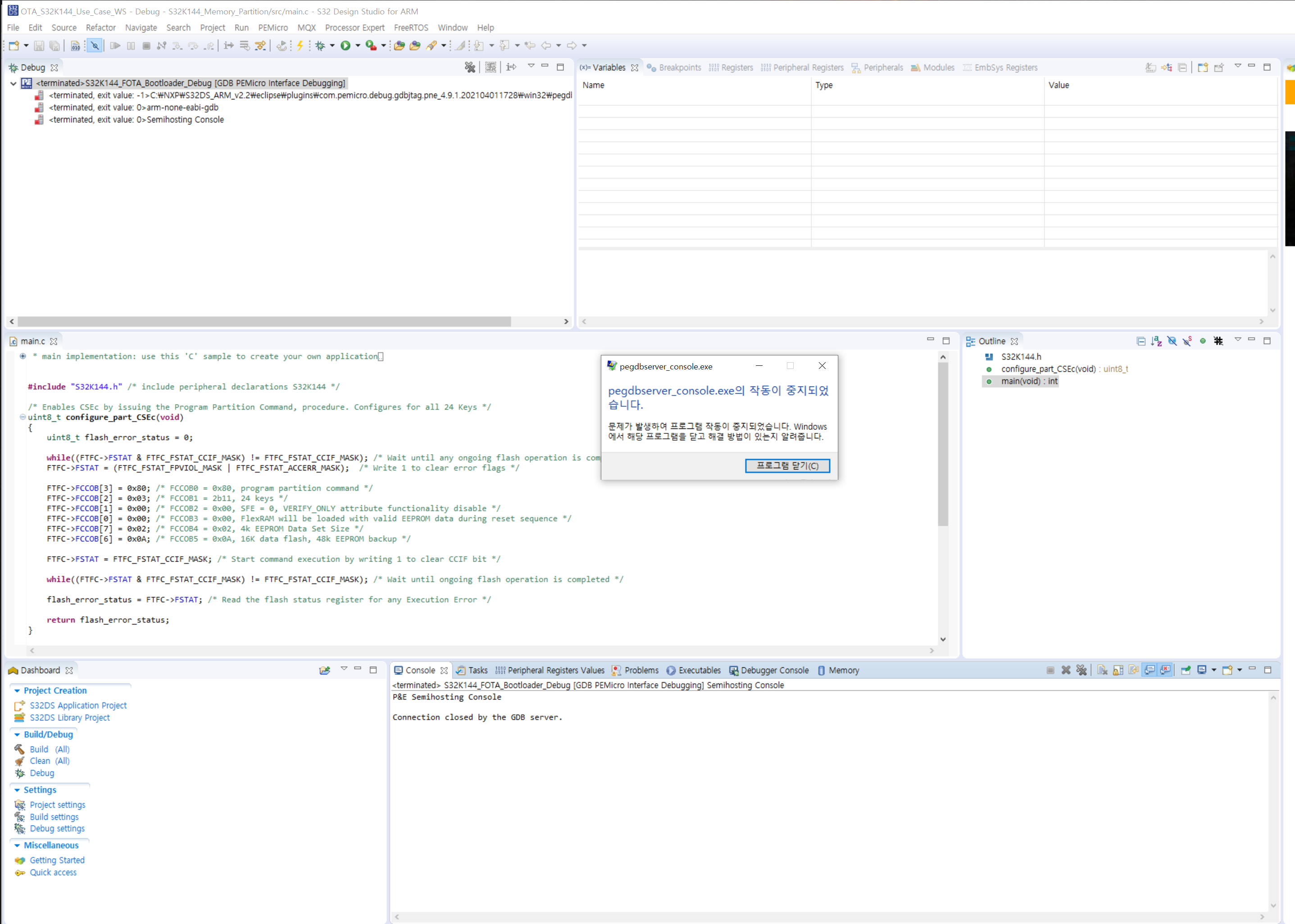Click the Remove All Terminated Launches icon
Viewport: 1295px width, 924px height.
(470, 68)
